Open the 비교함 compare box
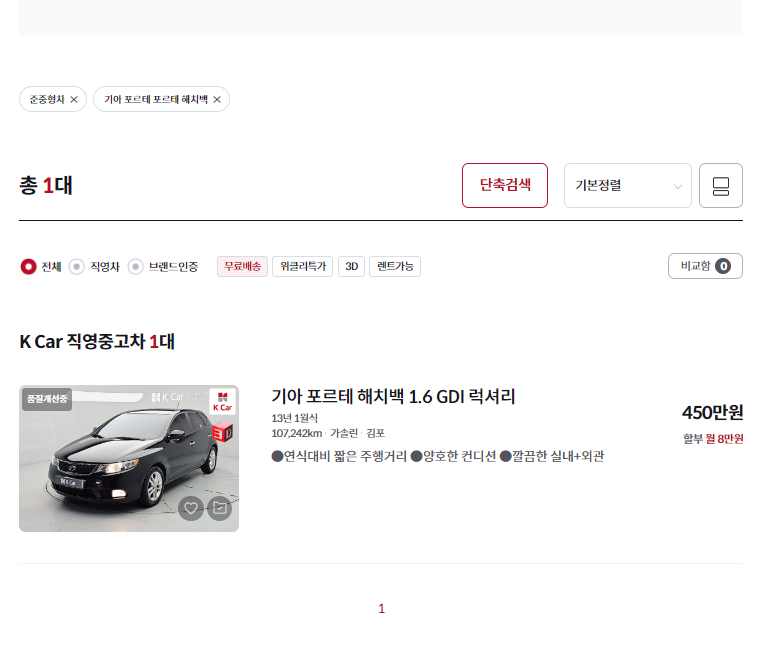 coord(705,266)
